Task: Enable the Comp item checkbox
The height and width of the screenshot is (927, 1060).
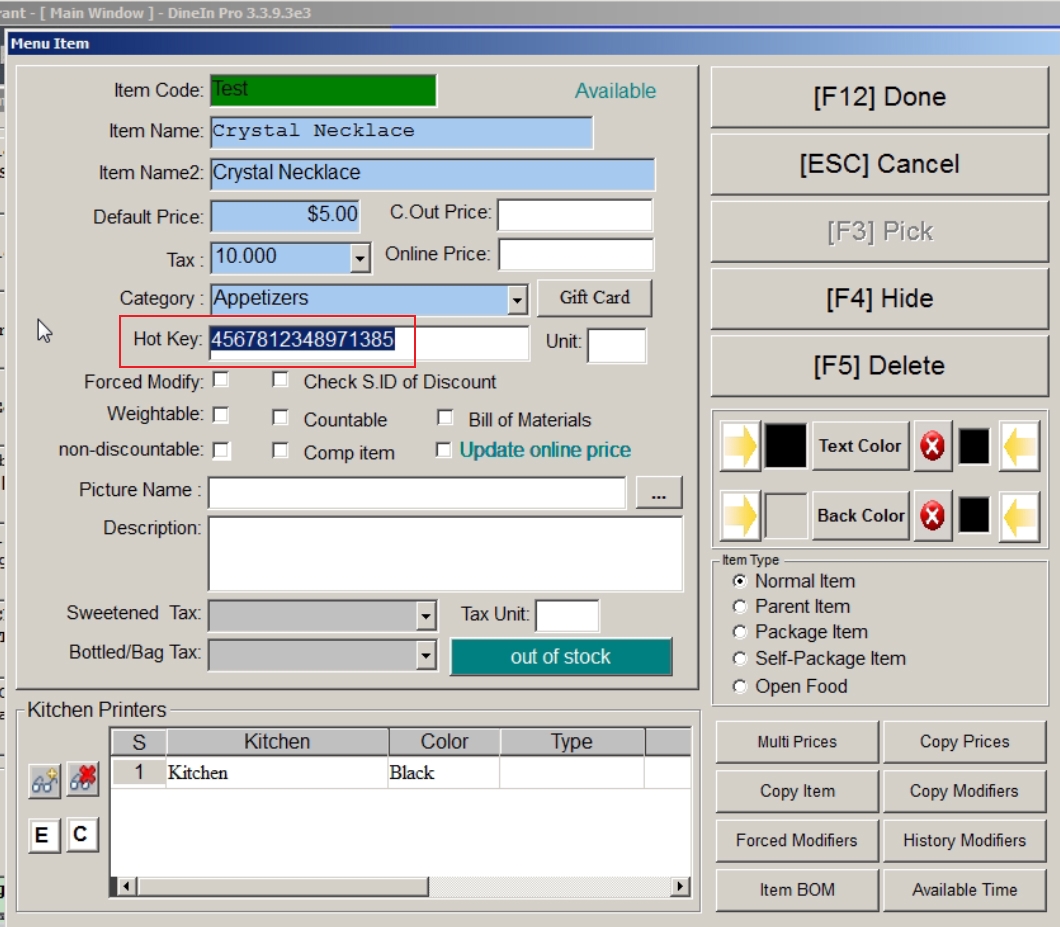Action: point(280,450)
